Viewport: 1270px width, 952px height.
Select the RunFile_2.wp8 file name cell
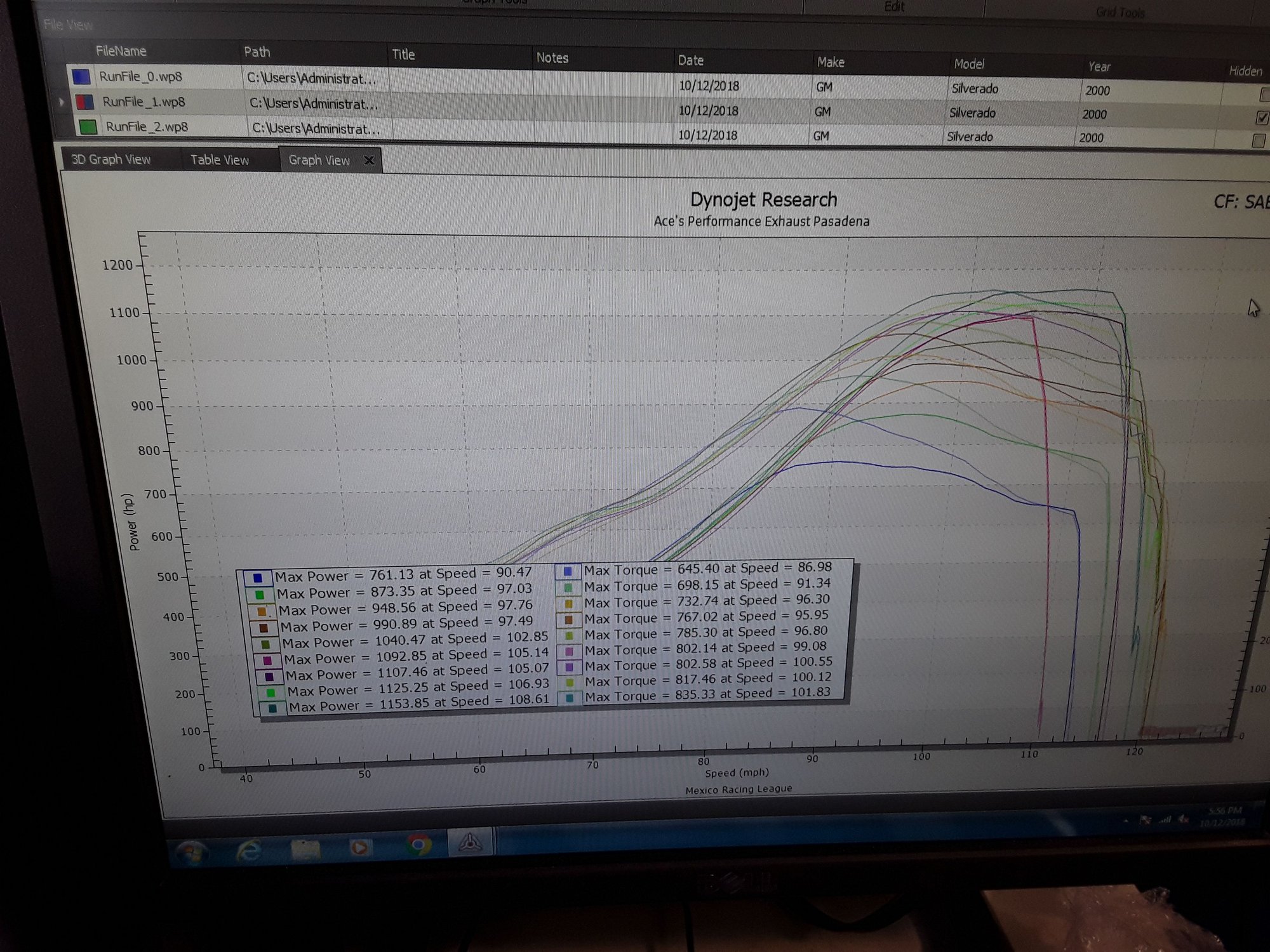tap(147, 127)
